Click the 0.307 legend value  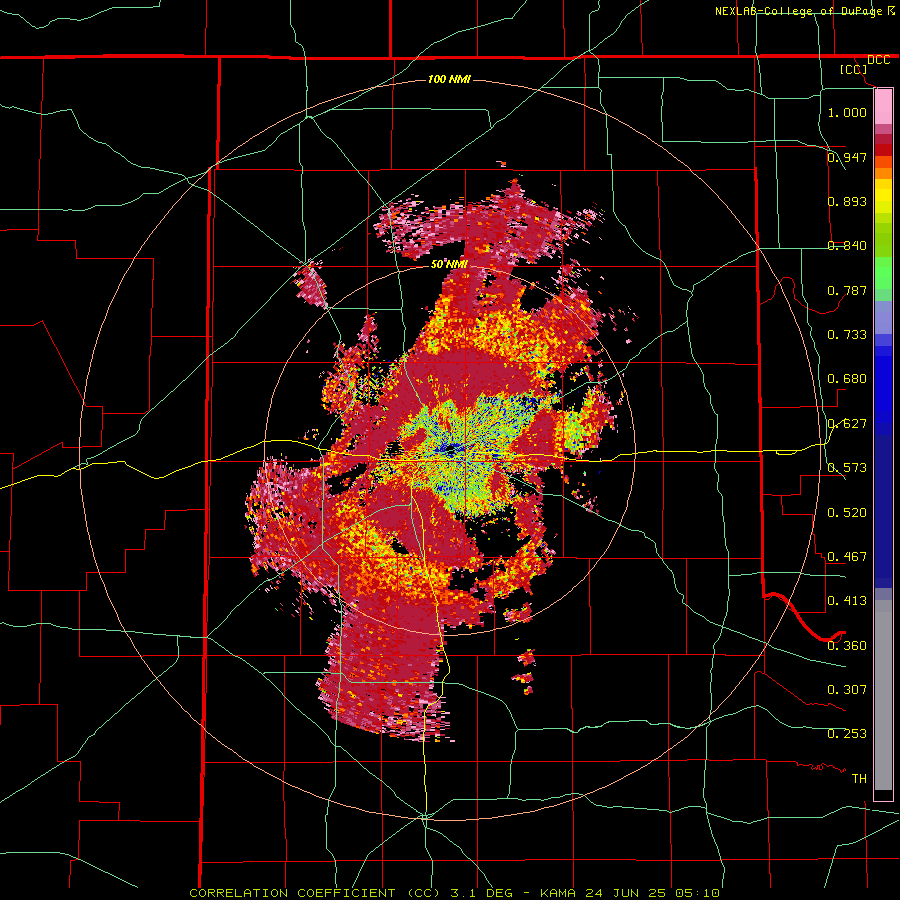click(847, 690)
